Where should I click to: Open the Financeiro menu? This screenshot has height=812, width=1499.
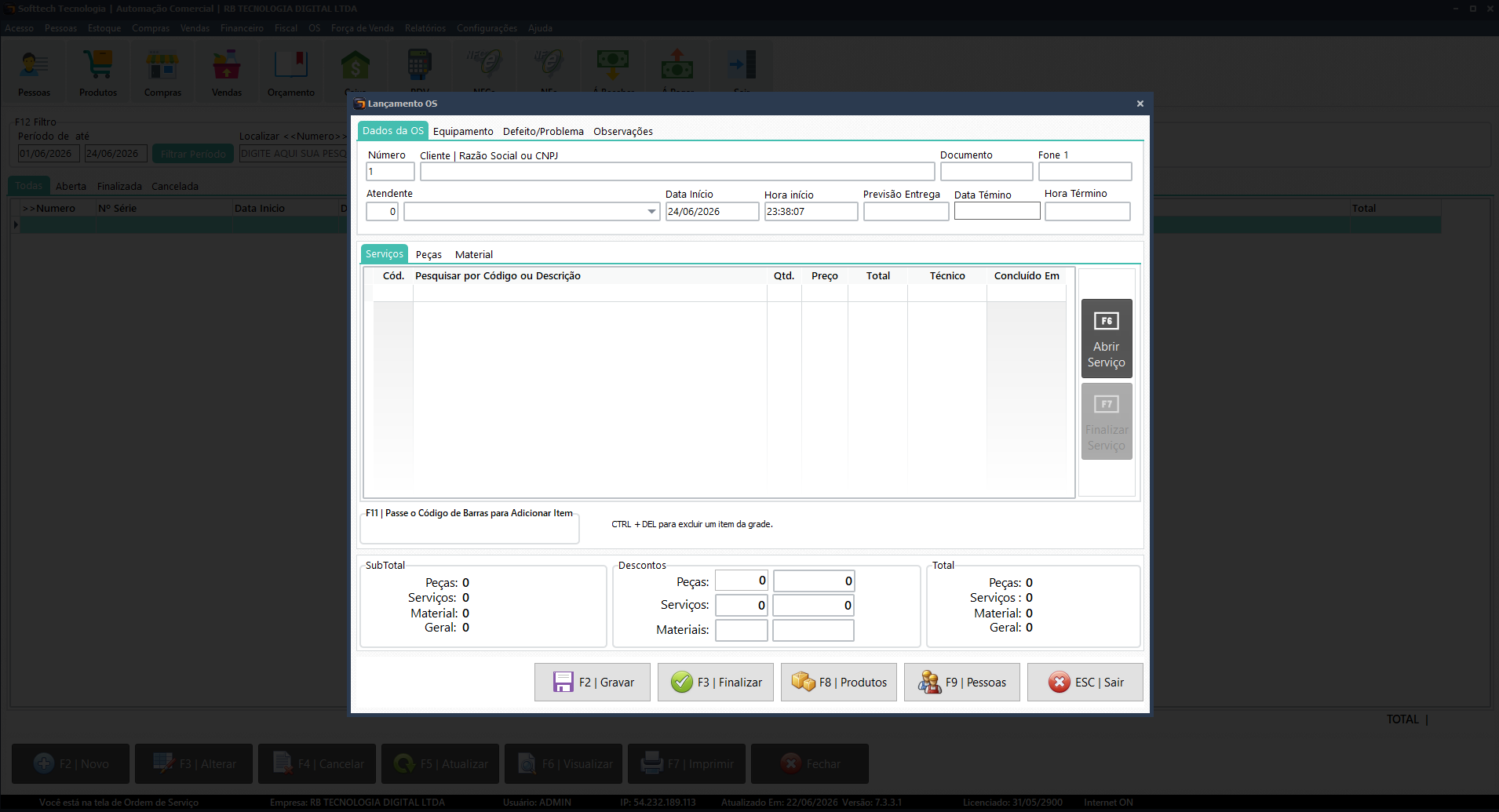click(x=242, y=28)
